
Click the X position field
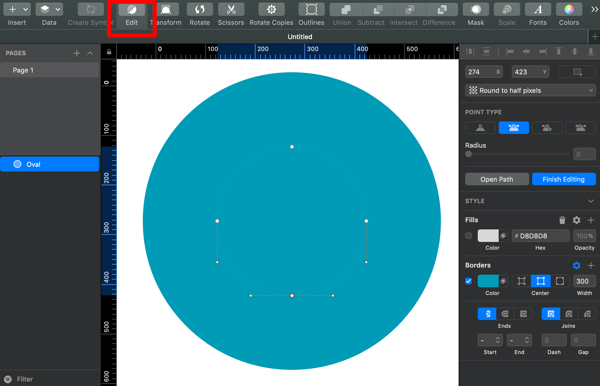pos(484,72)
